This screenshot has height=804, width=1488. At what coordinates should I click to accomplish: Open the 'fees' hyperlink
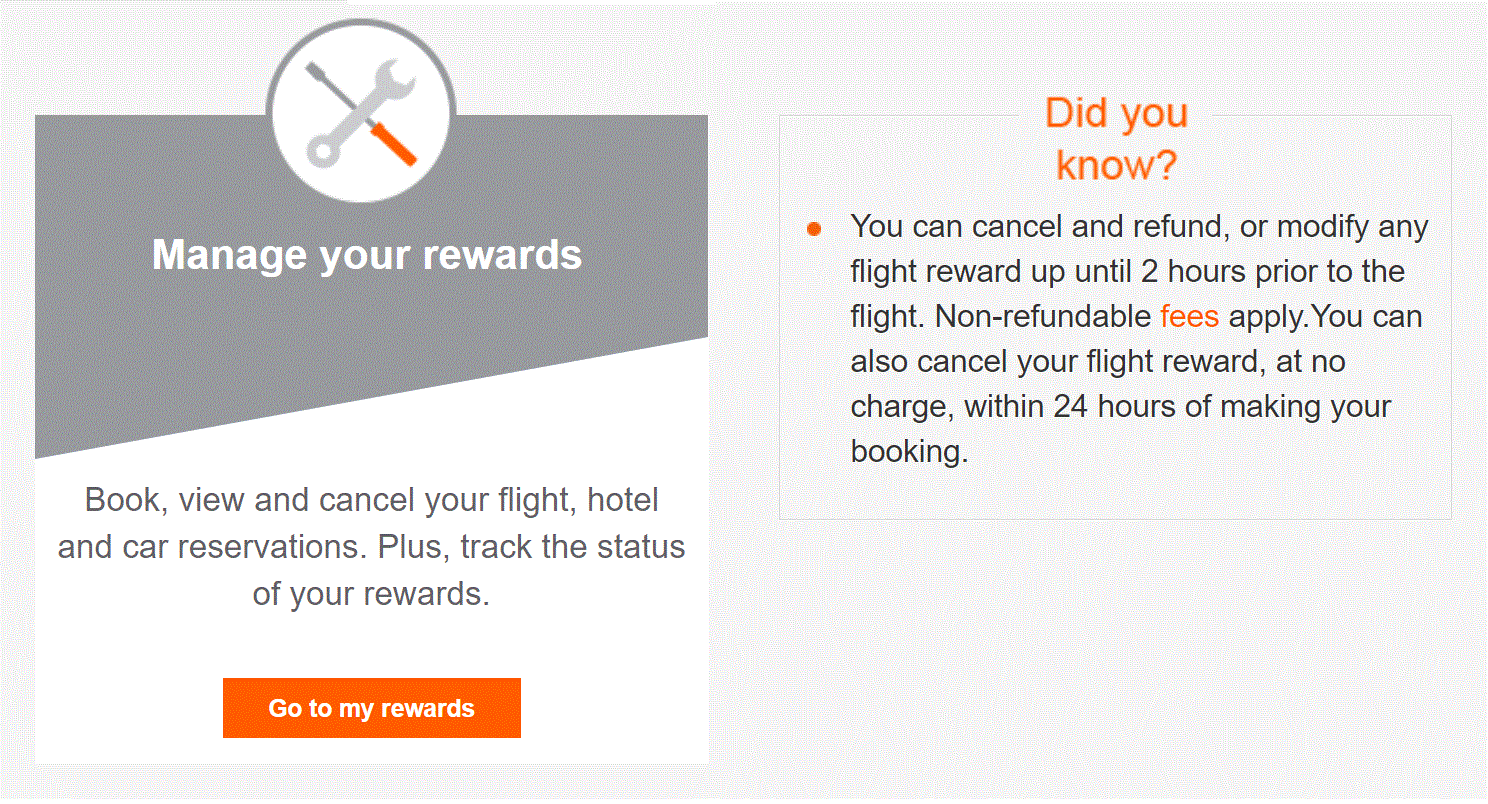(x=1189, y=316)
